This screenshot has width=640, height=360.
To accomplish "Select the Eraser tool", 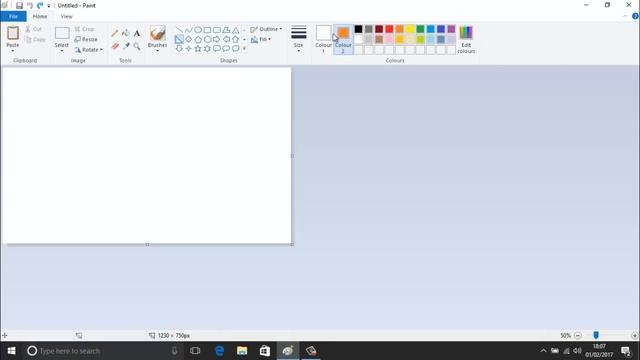I will [x=115, y=46].
